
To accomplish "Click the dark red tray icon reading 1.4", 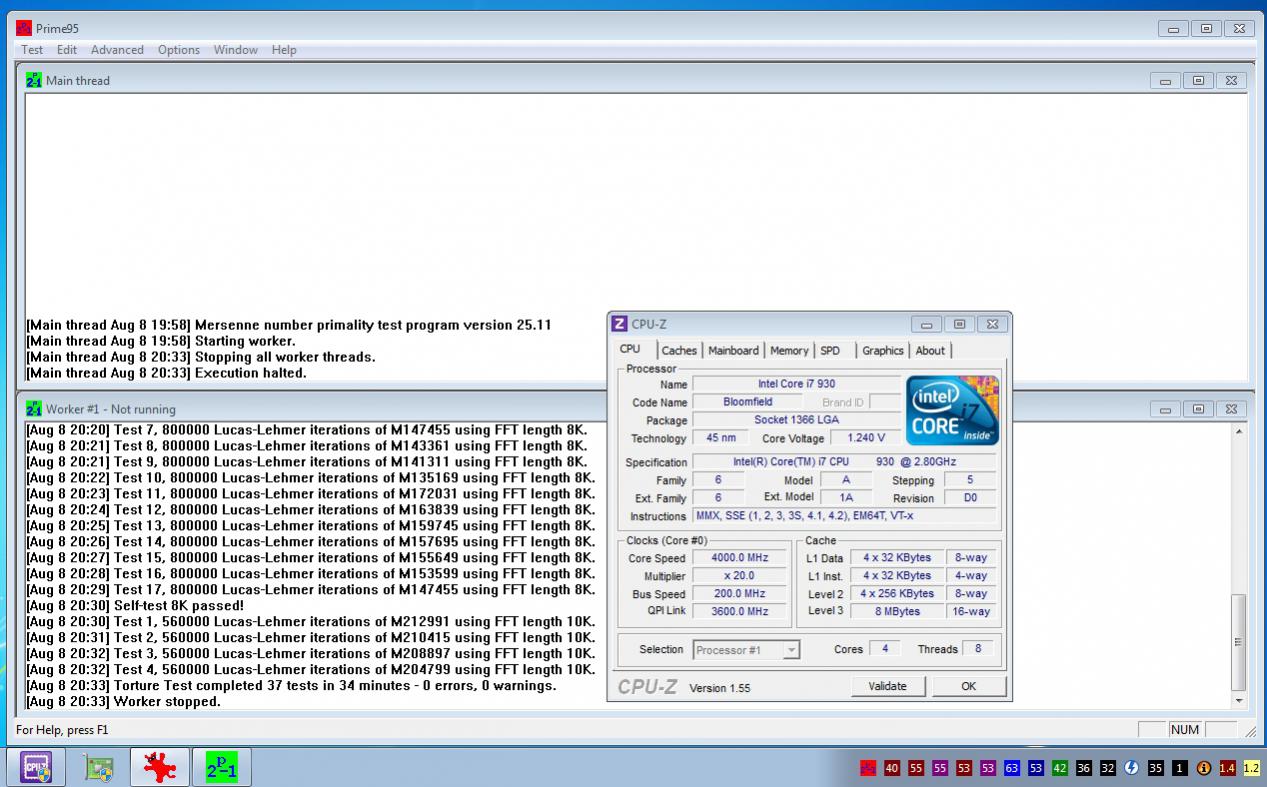I will [1228, 768].
